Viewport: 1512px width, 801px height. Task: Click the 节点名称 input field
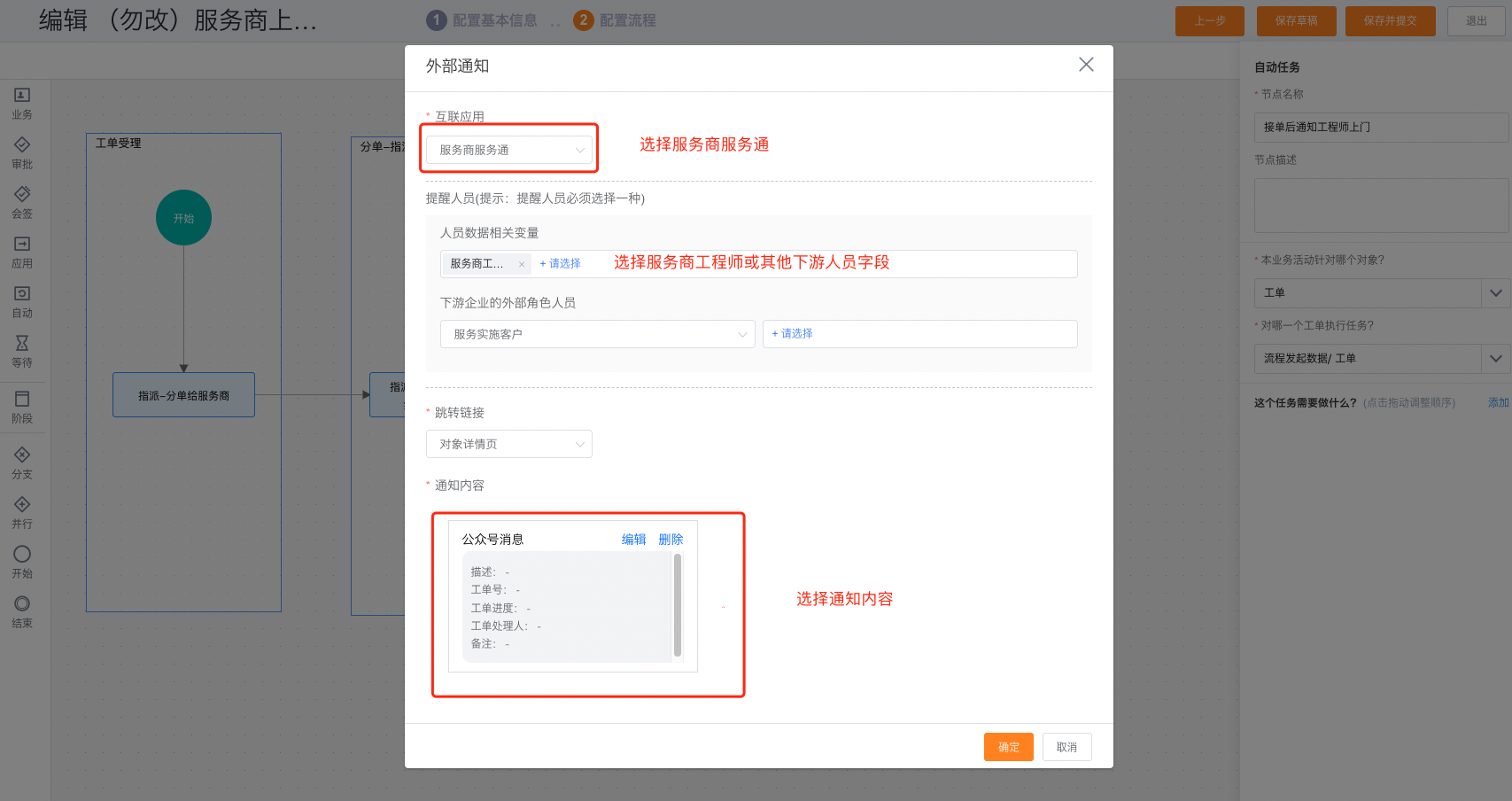click(1381, 128)
